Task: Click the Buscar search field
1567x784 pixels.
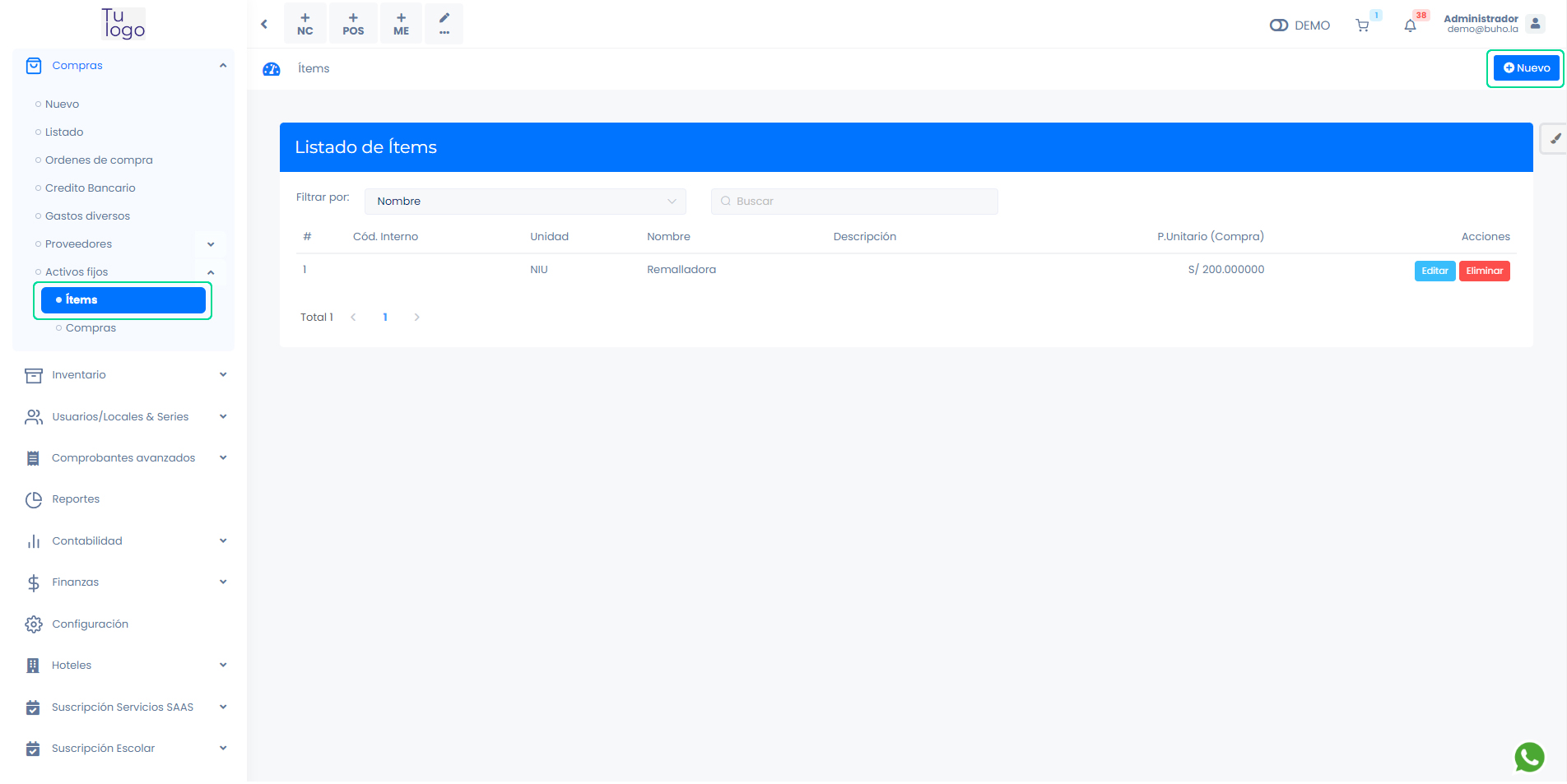Action: [x=856, y=202]
